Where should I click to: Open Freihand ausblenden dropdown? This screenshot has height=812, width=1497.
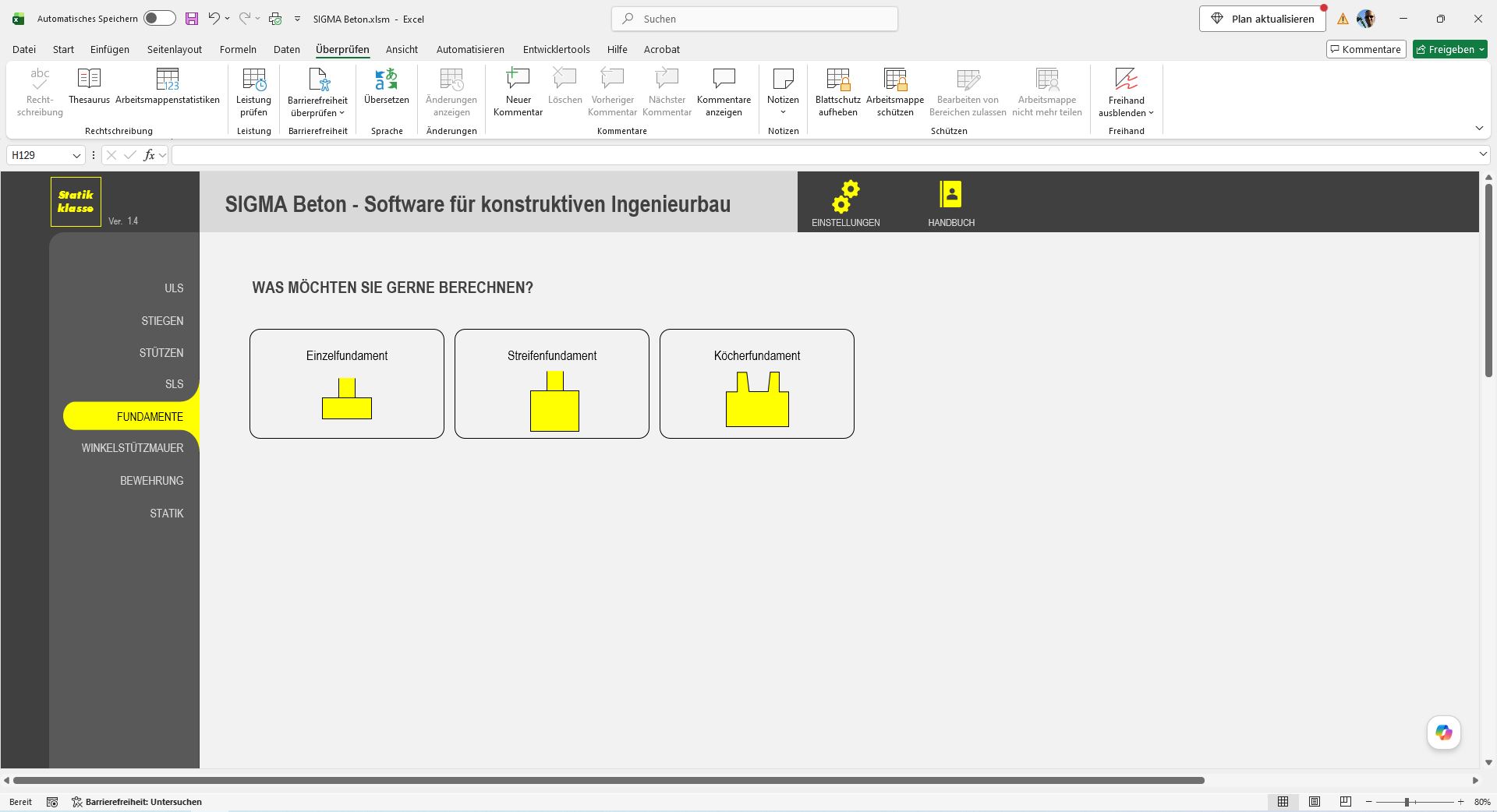tap(1126, 92)
